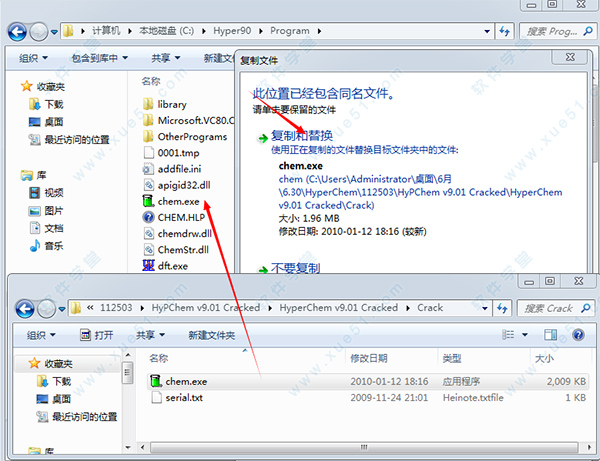This screenshot has height=461, width=600.
Task: Select the Microsoft.VC80 folder
Action: (188, 121)
